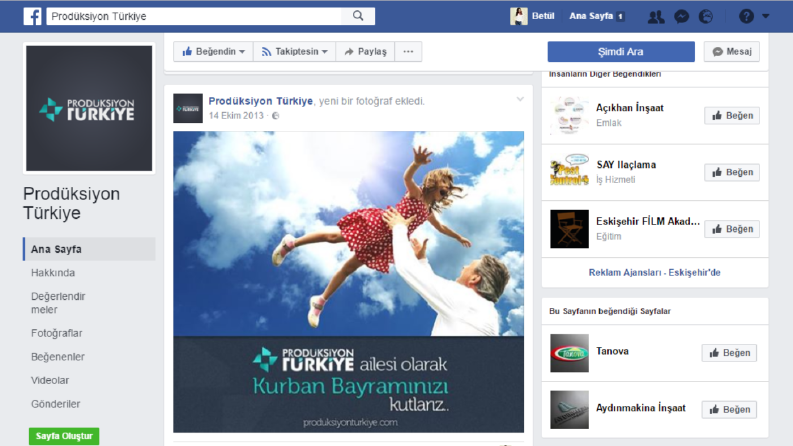
Task: Expand the account menu arrow
Action: coord(766,16)
